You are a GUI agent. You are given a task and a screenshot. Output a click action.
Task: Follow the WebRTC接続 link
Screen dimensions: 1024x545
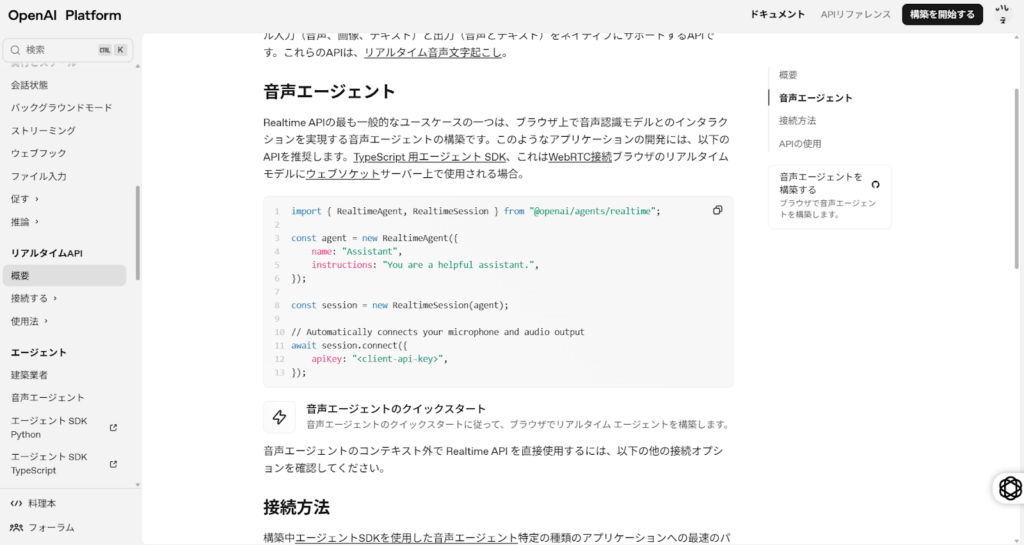coord(580,157)
